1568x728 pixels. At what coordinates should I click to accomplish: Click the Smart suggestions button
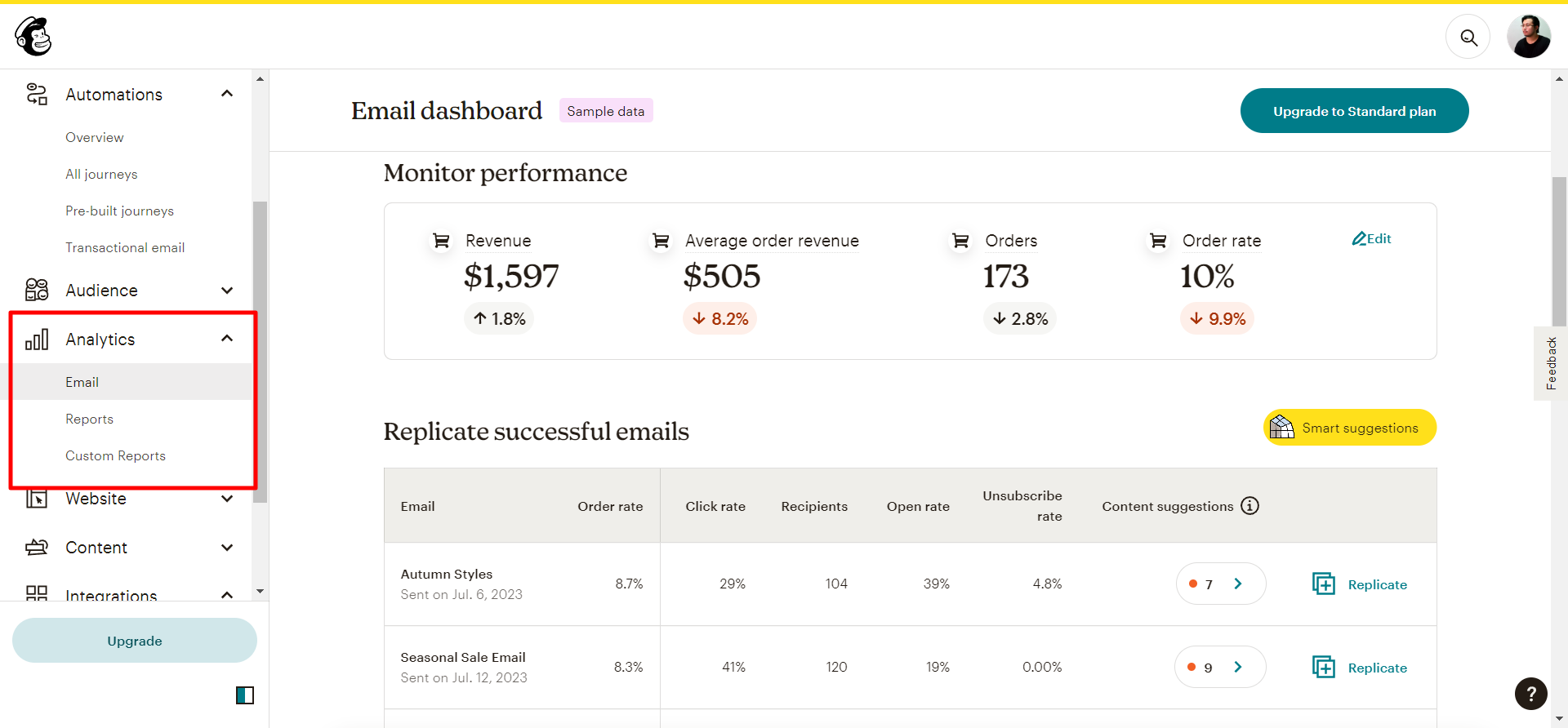(x=1350, y=428)
